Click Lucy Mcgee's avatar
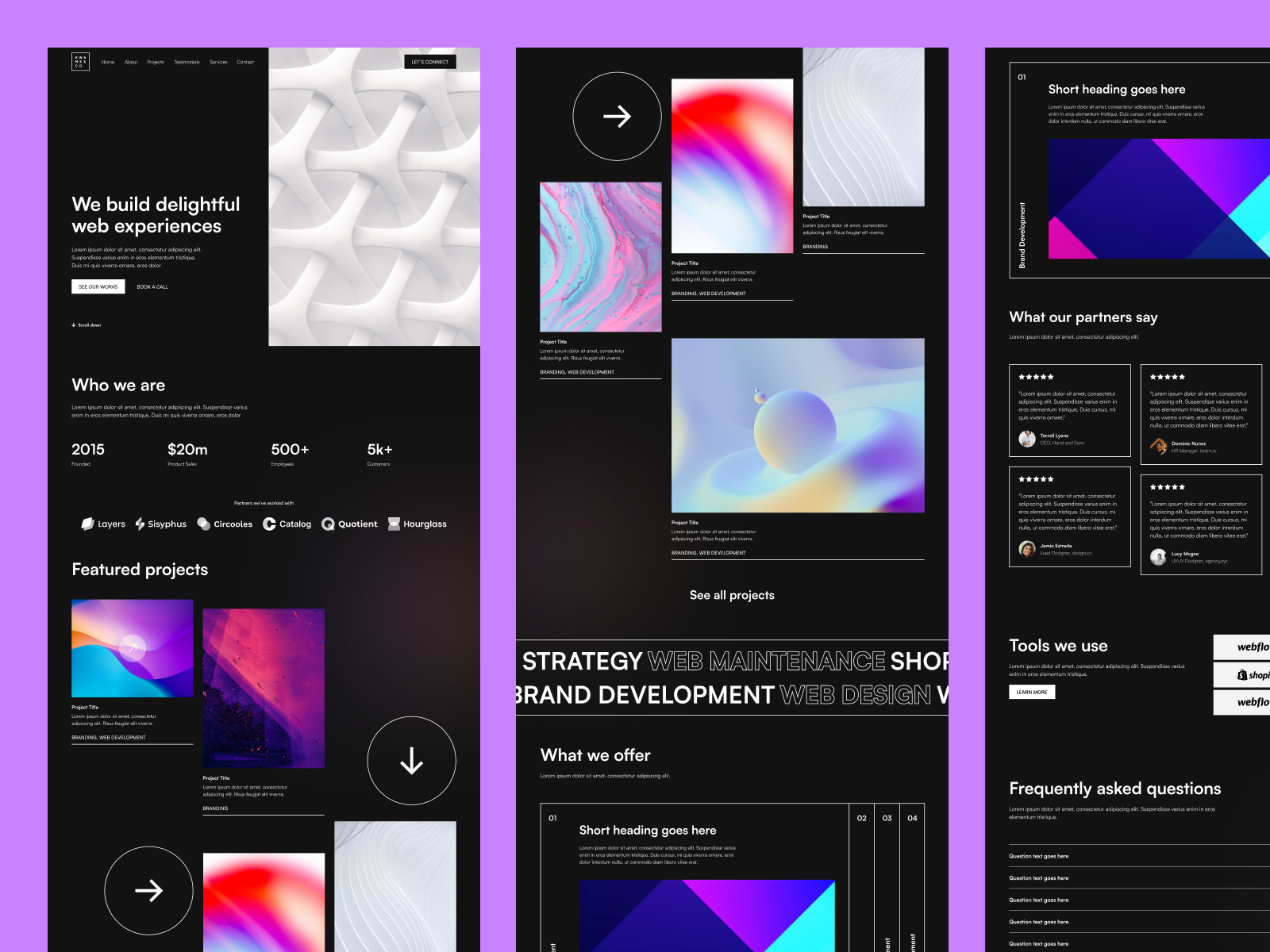This screenshot has height=952, width=1270. (x=1158, y=557)
